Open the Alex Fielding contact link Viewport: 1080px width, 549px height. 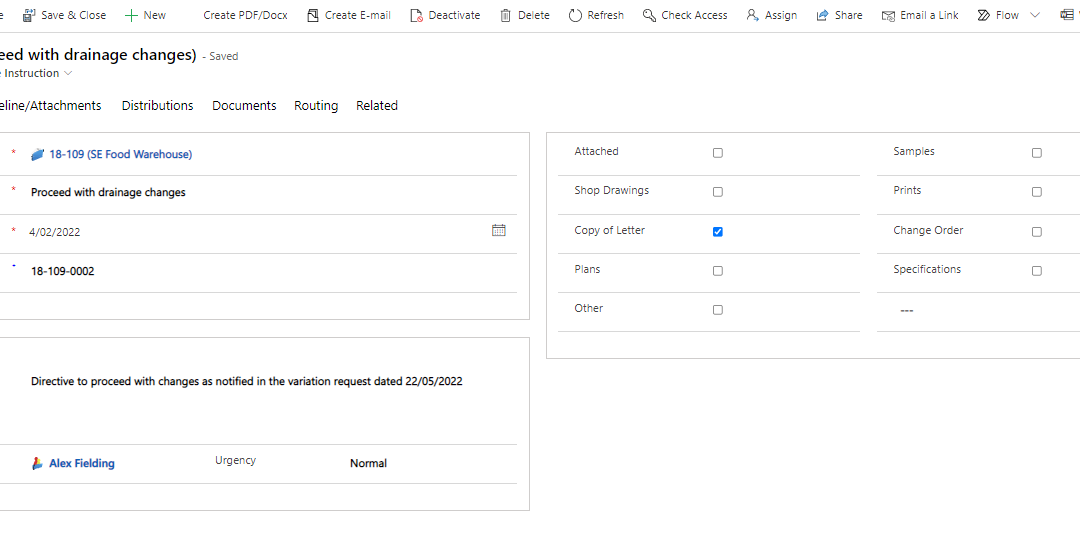pyautogui.click(x=82, y=463)
